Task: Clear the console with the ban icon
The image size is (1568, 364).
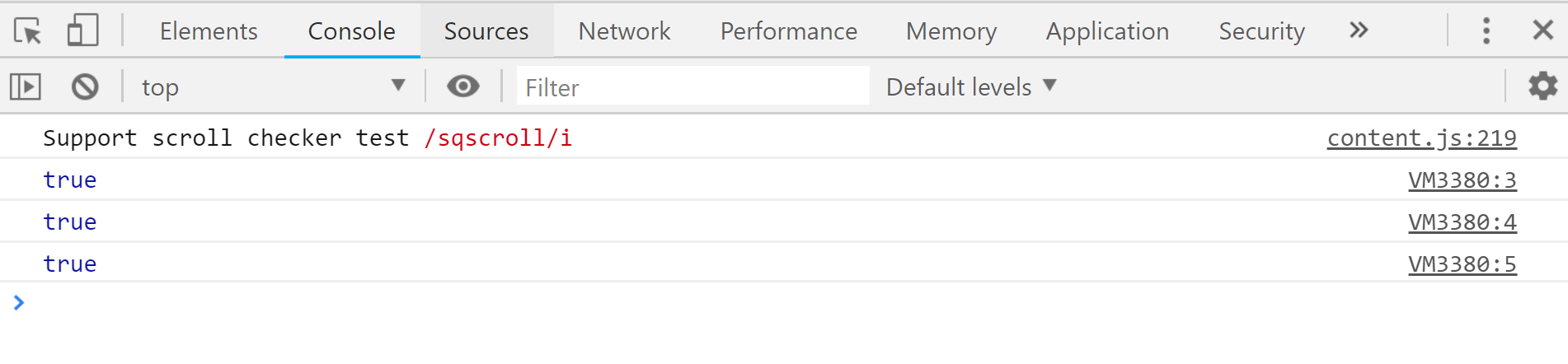Action: (85, 86)
